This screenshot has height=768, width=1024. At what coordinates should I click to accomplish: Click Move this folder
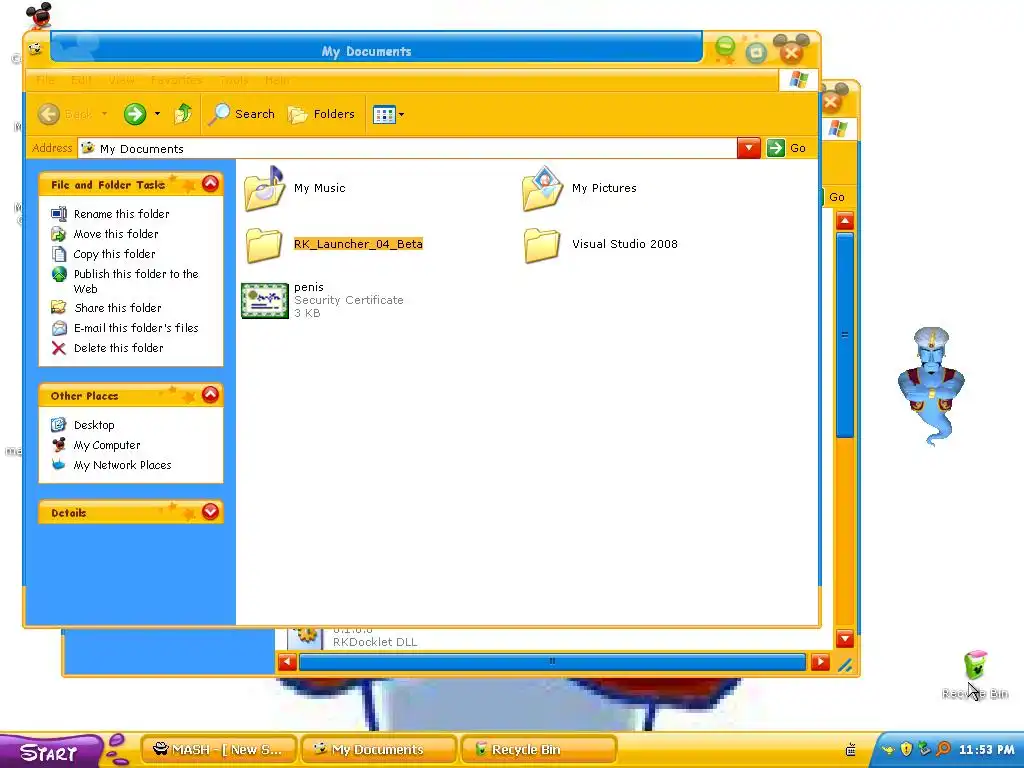coord(116,234)
